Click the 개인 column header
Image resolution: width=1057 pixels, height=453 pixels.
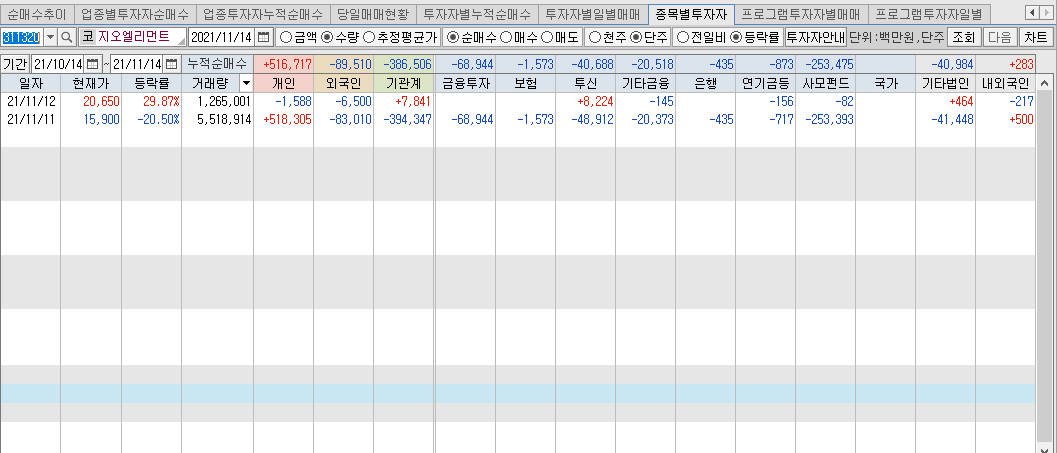tap(283, 84)
